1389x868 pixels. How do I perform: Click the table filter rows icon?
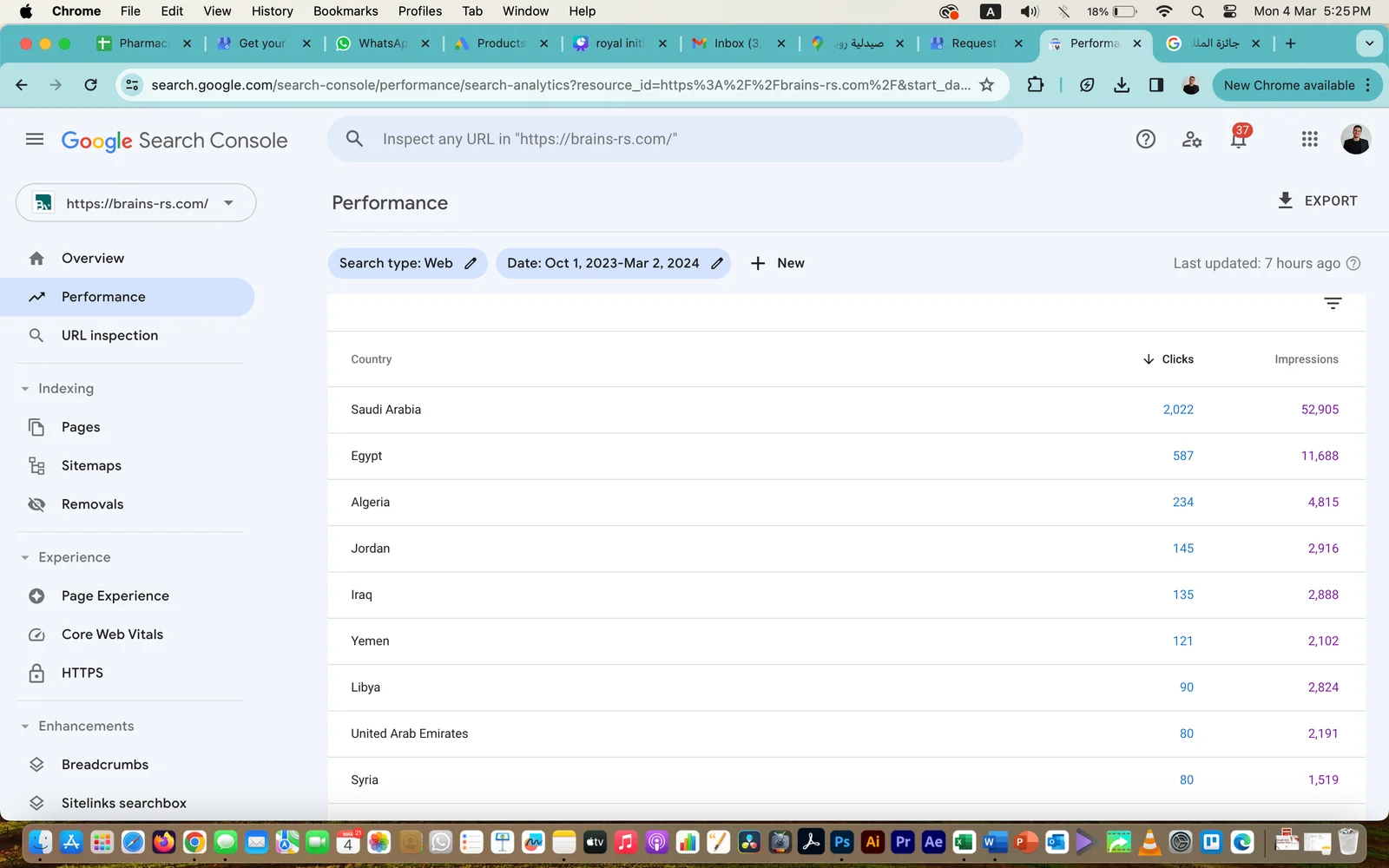click(x=1333, y=303)
